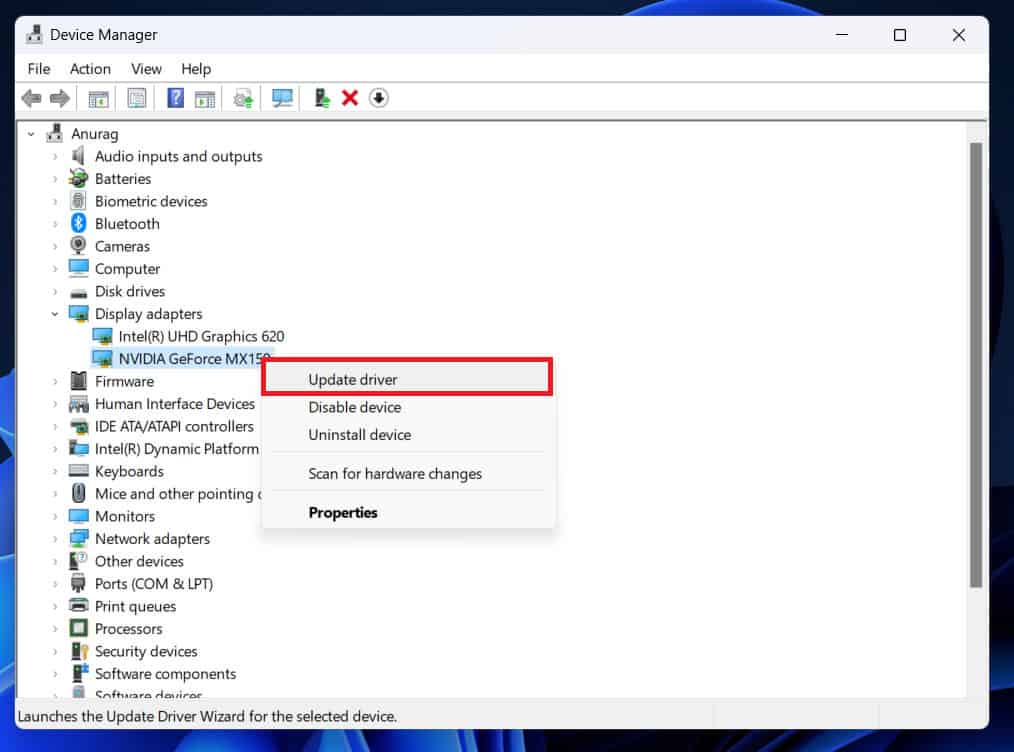1014x752 pixels.
Task: Open Properties from the context menu
Action: (x=407, y=512)
